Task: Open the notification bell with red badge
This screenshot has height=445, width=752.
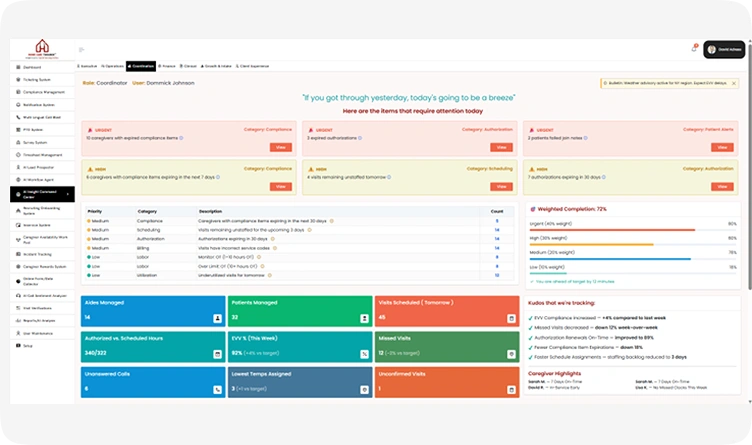Action: click(x=694, y=48)
